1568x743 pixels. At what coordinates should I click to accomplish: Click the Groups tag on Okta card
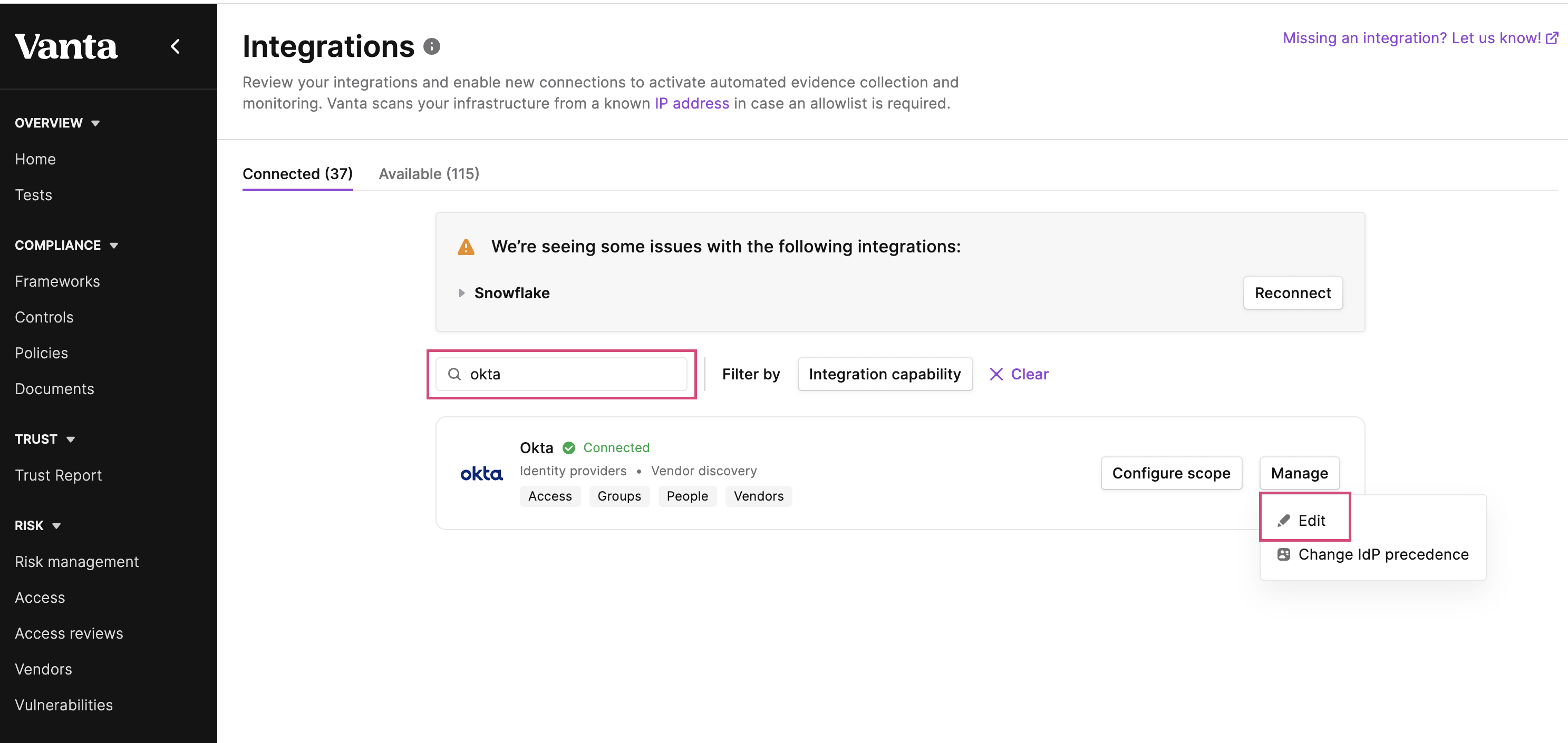[619, 496]
